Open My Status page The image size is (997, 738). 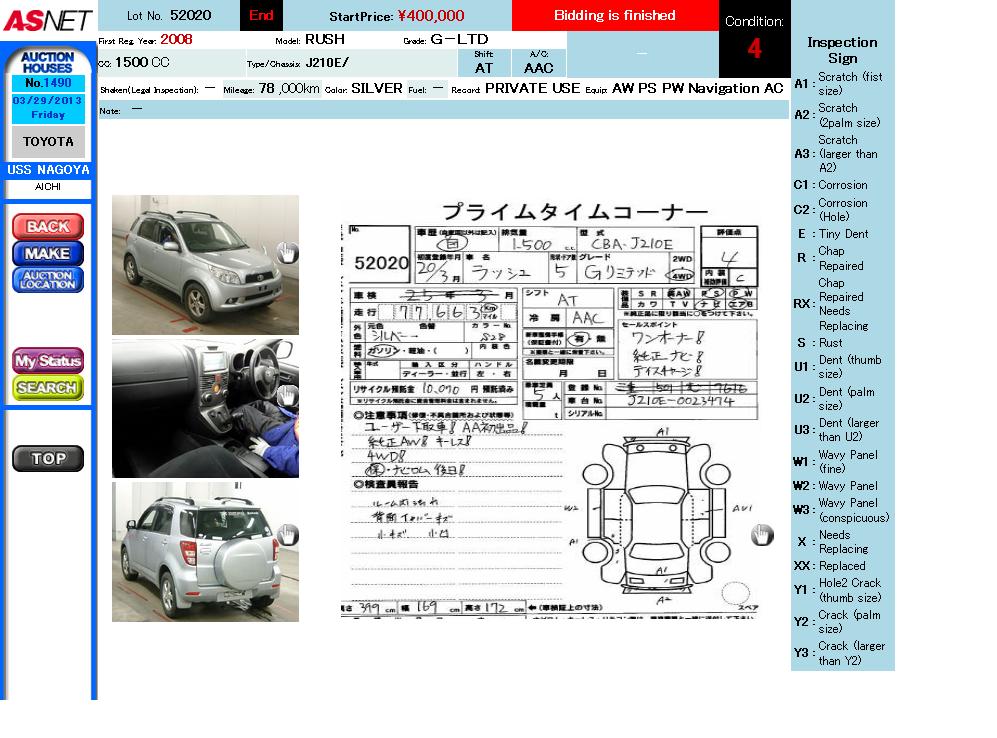(48, 360)
